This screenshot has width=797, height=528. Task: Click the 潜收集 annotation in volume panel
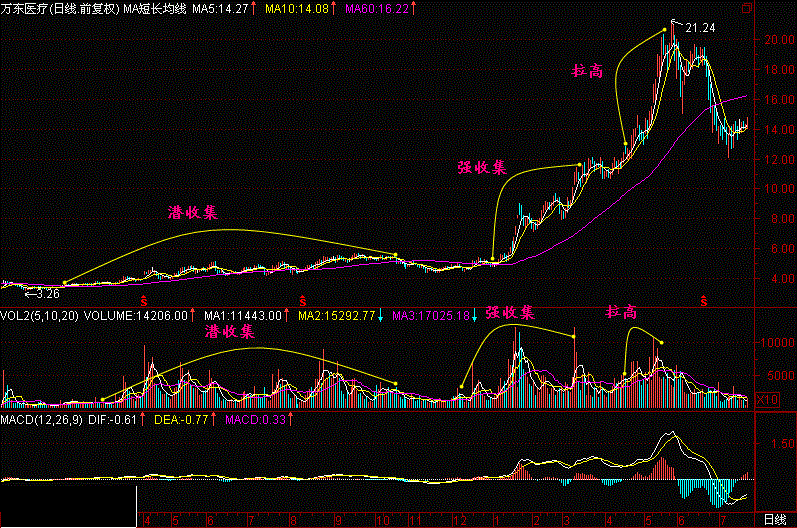(x=229, y=330)
